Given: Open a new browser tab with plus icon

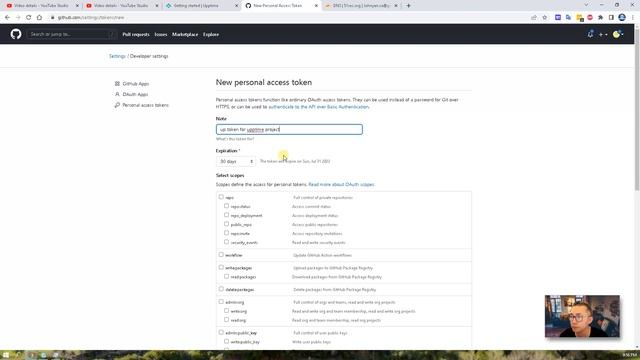Looking at the screenshot, I should coord(408,6).
